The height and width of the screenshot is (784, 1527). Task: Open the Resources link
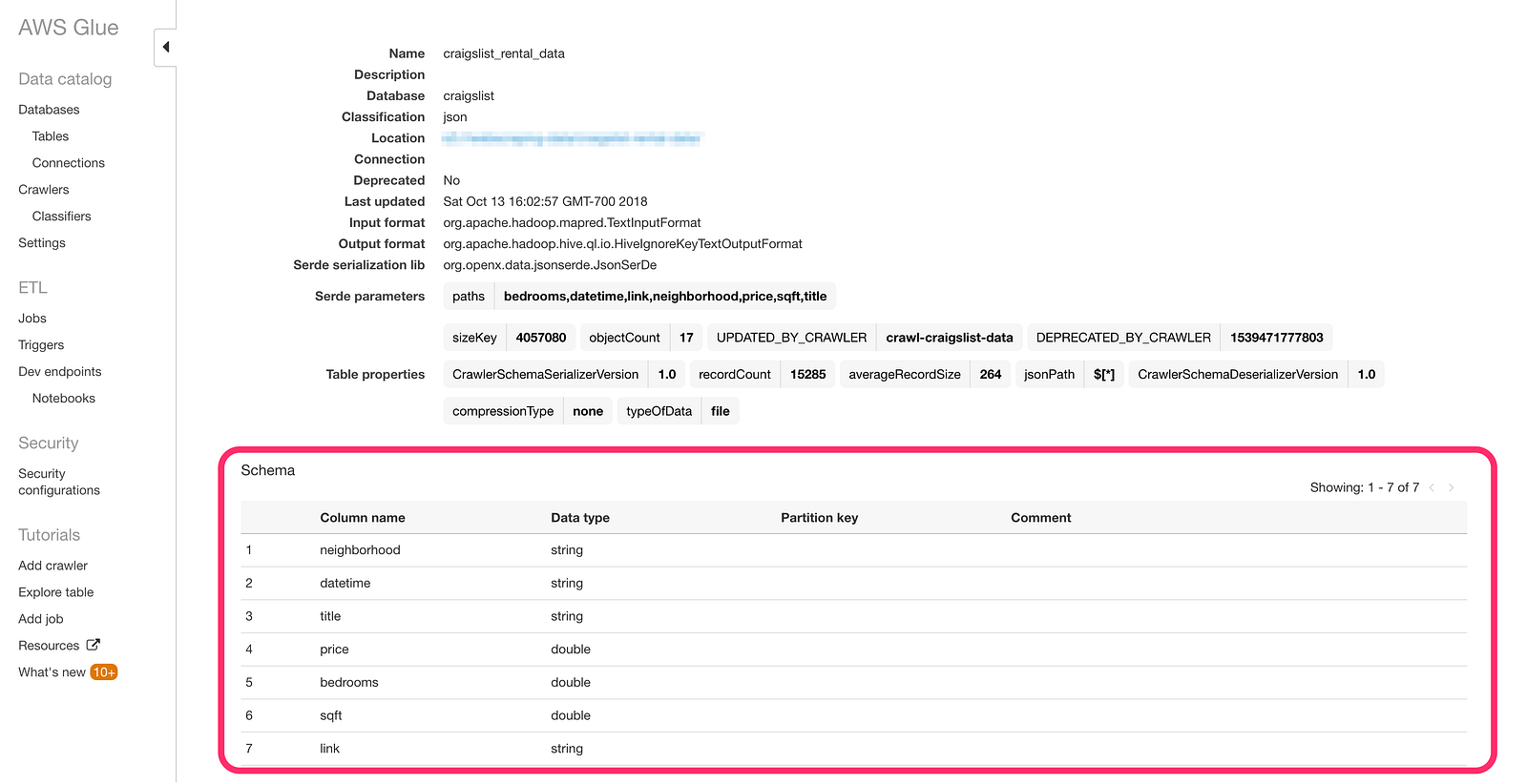click(x=49, y=646)
